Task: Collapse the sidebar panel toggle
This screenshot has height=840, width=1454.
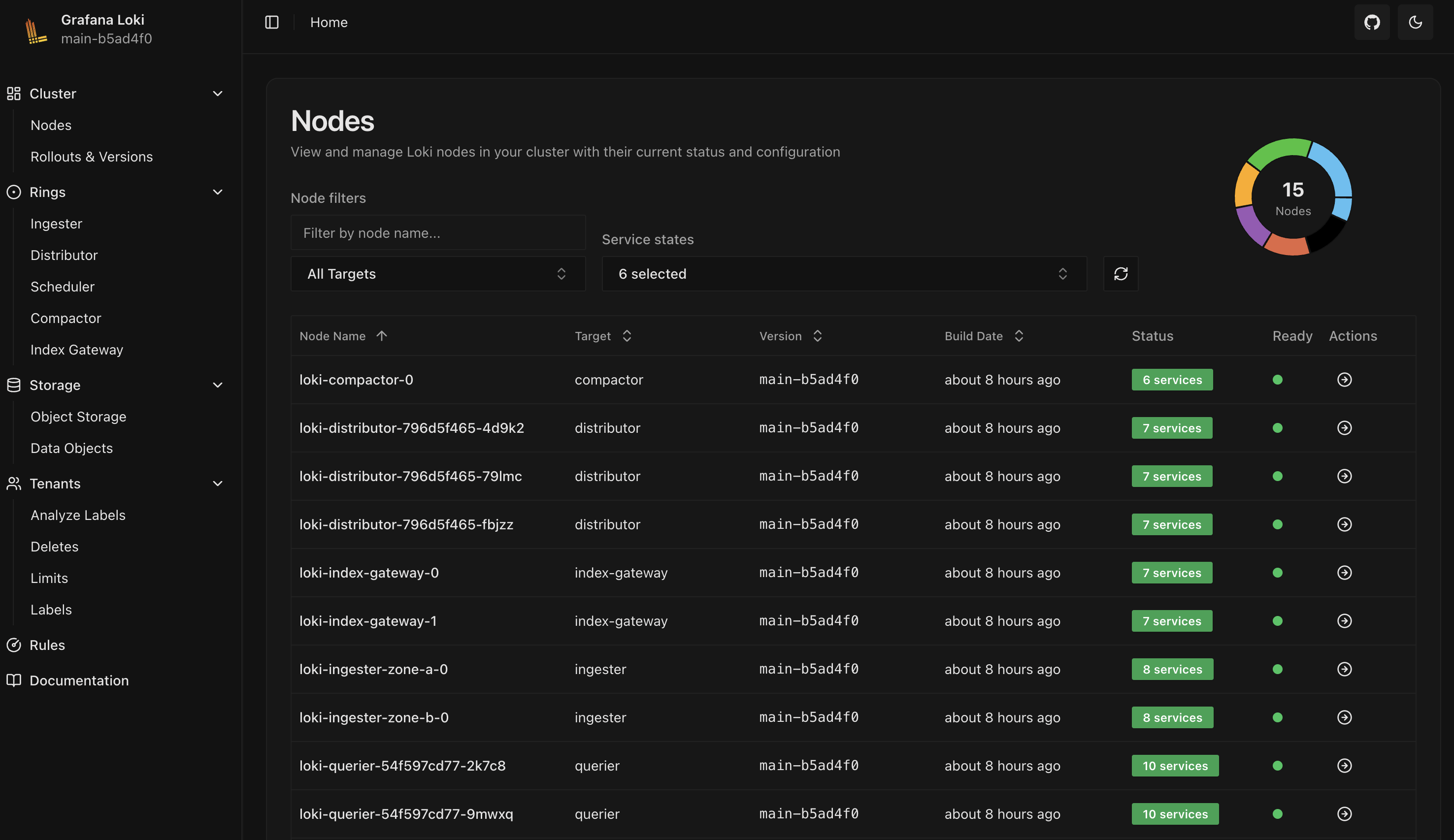Action: click(x=271, y=22)
